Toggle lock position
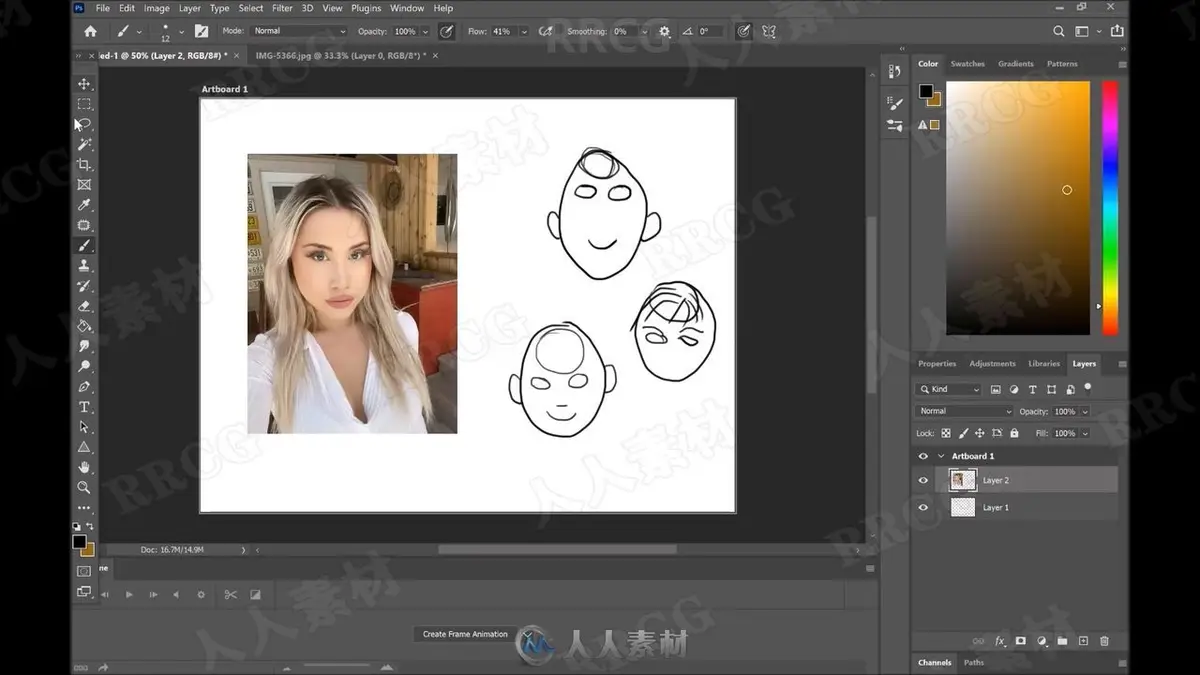The height and width of the screenshot is (675, 1200). pyautogui.click(x=980, y=433)
